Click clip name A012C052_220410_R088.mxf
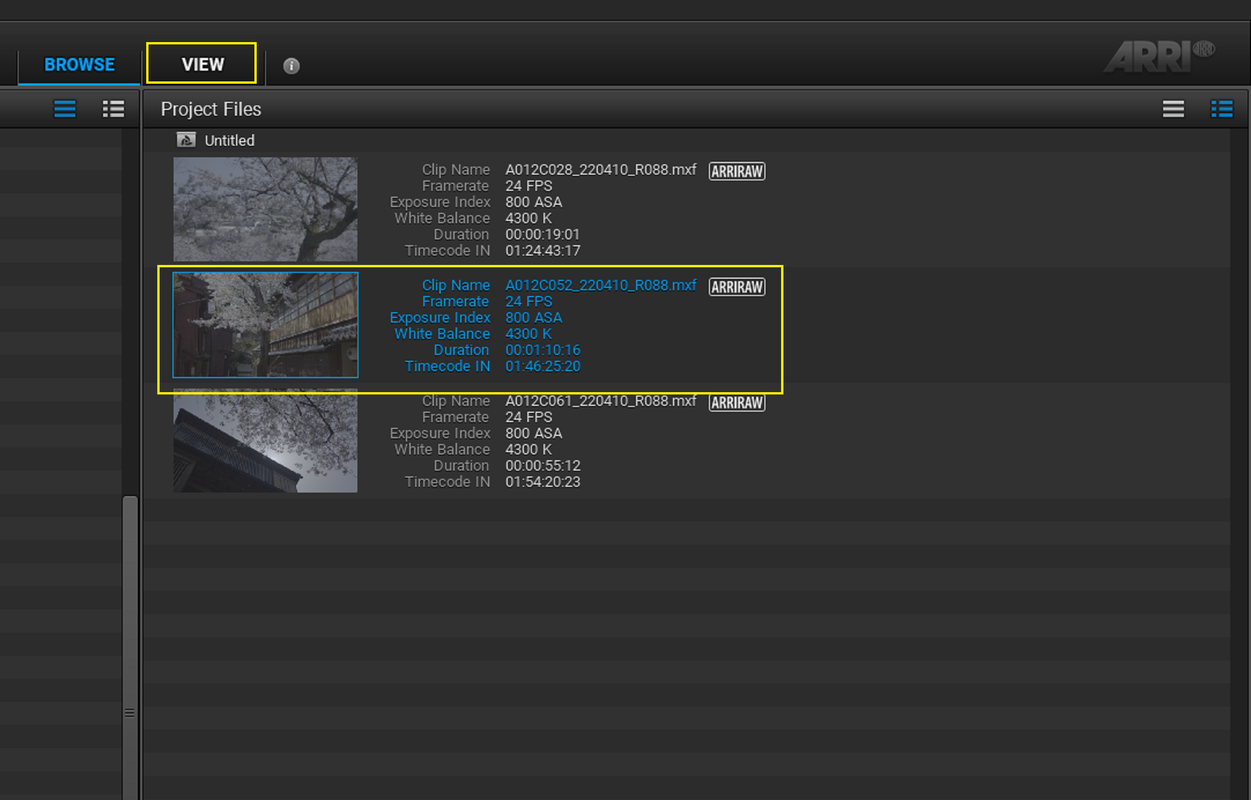1251x800 pixels. click(601, 285)
